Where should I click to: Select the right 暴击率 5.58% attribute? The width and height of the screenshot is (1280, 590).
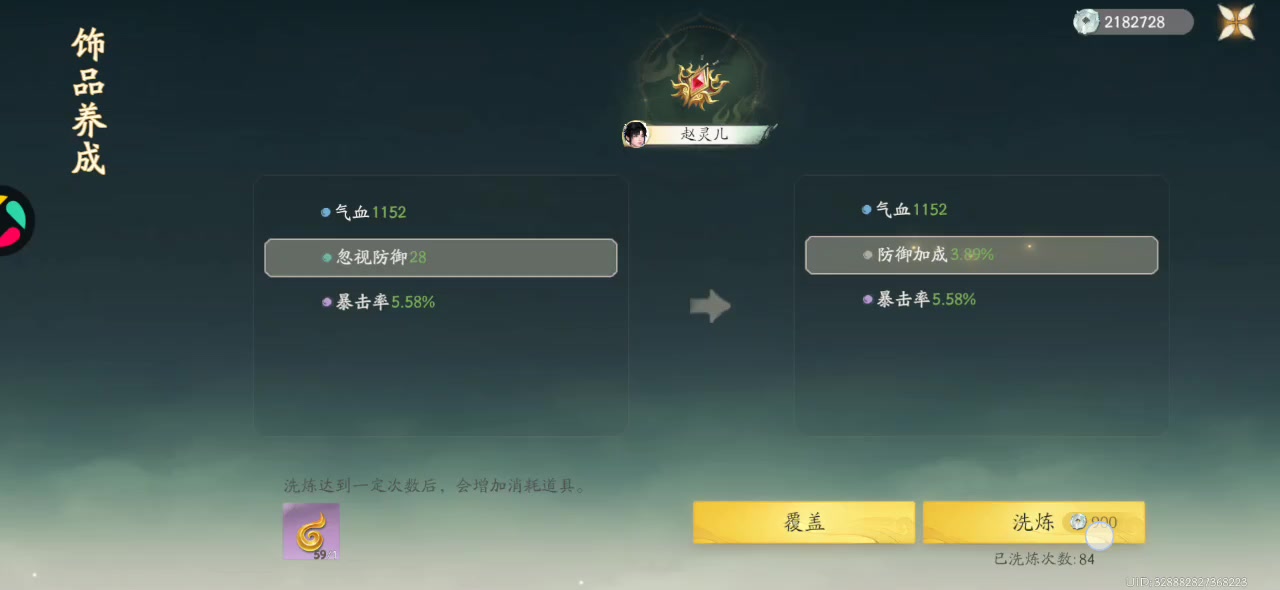pos(919,299)
